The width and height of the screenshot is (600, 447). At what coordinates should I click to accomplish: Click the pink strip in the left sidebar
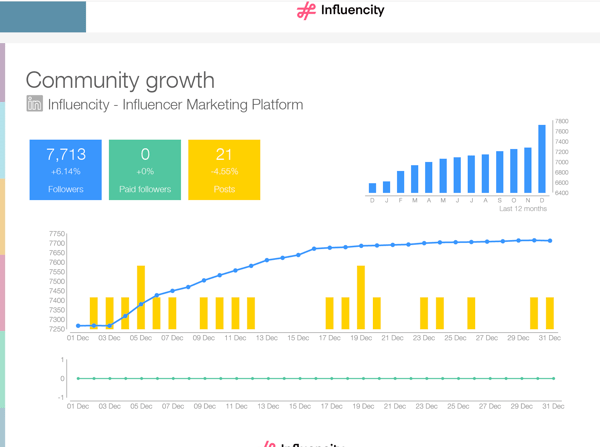coord(3,292)
